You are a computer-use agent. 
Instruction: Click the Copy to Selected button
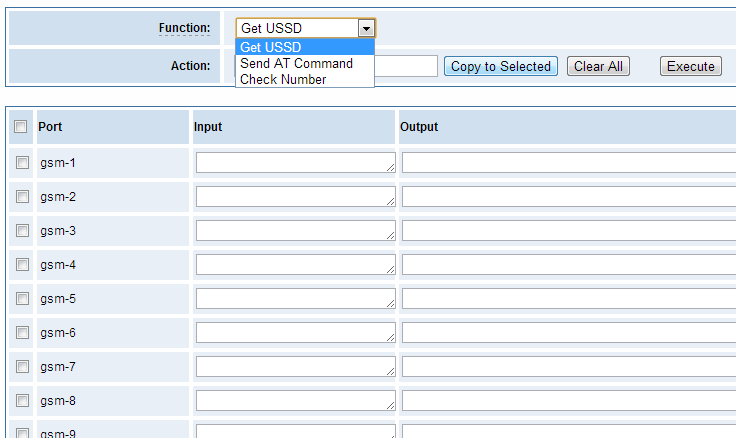[500, 66]
